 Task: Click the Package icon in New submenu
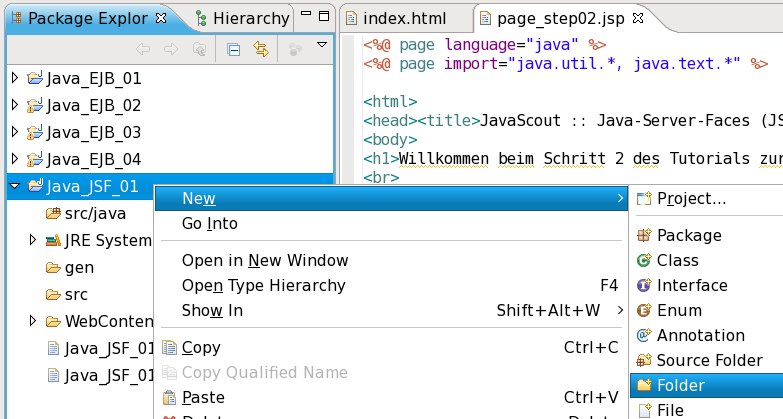(644, 236)
